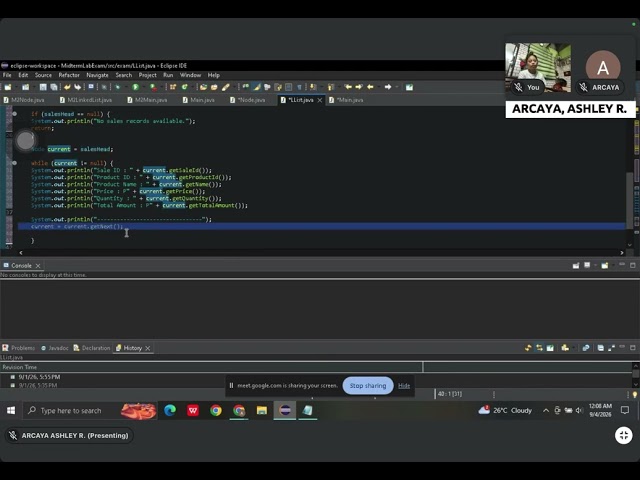Open the Declaration view tab
The height and width of the screenshot is (480, 640).
pyautogui.click(x=92, y=348)
